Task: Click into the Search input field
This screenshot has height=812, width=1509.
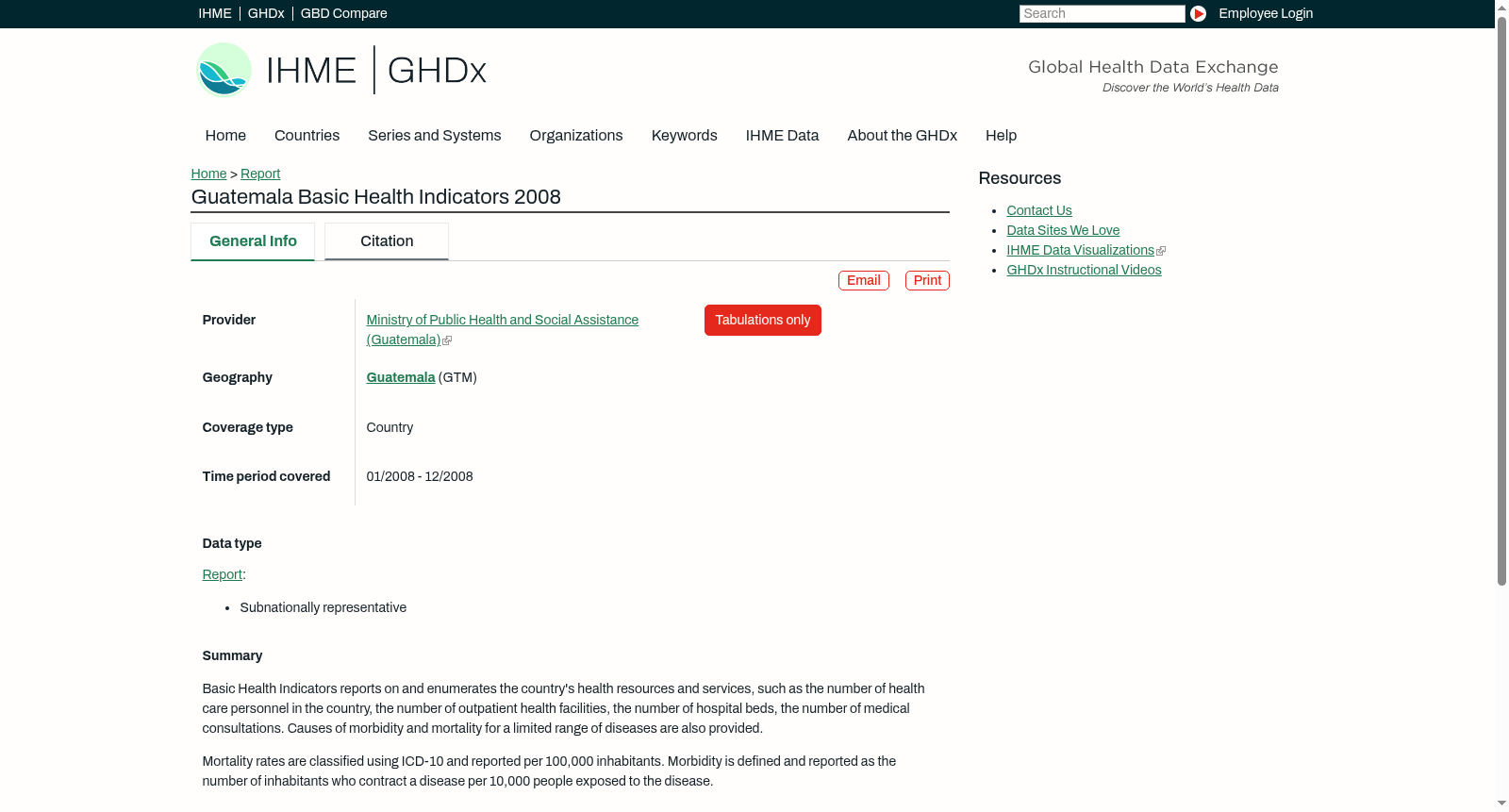Action: pos(1102,13)
